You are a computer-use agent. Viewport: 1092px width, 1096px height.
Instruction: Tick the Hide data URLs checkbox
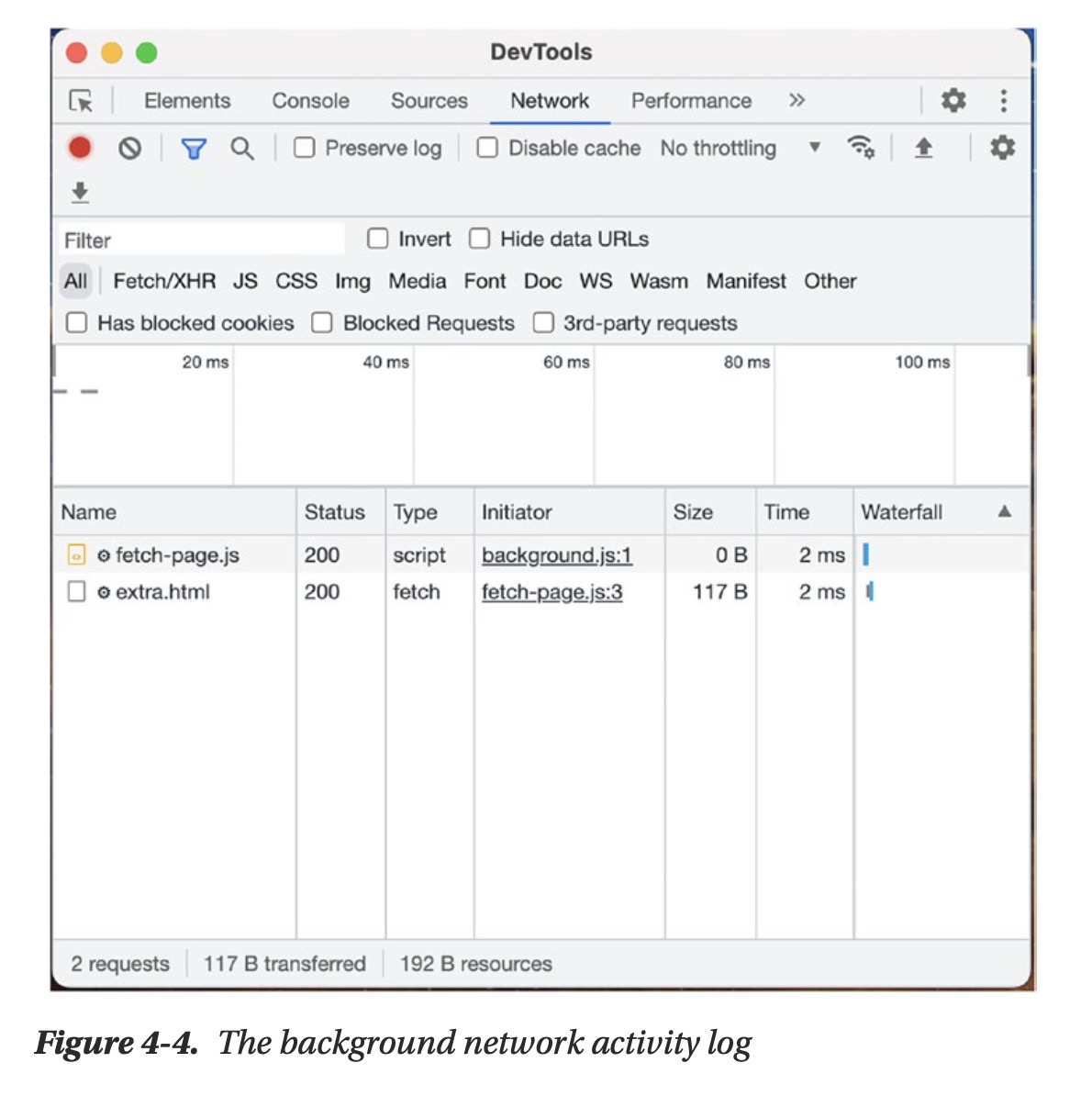(x=480, y=239)
